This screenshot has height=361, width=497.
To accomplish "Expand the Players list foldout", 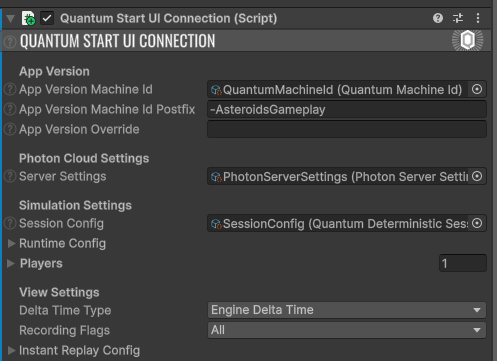I will (x=11, y=264).
